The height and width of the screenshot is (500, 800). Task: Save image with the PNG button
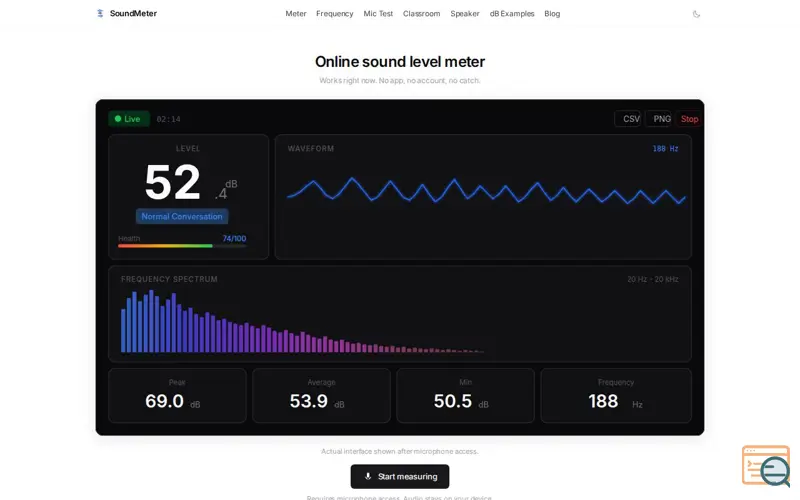tap(659, 119)
